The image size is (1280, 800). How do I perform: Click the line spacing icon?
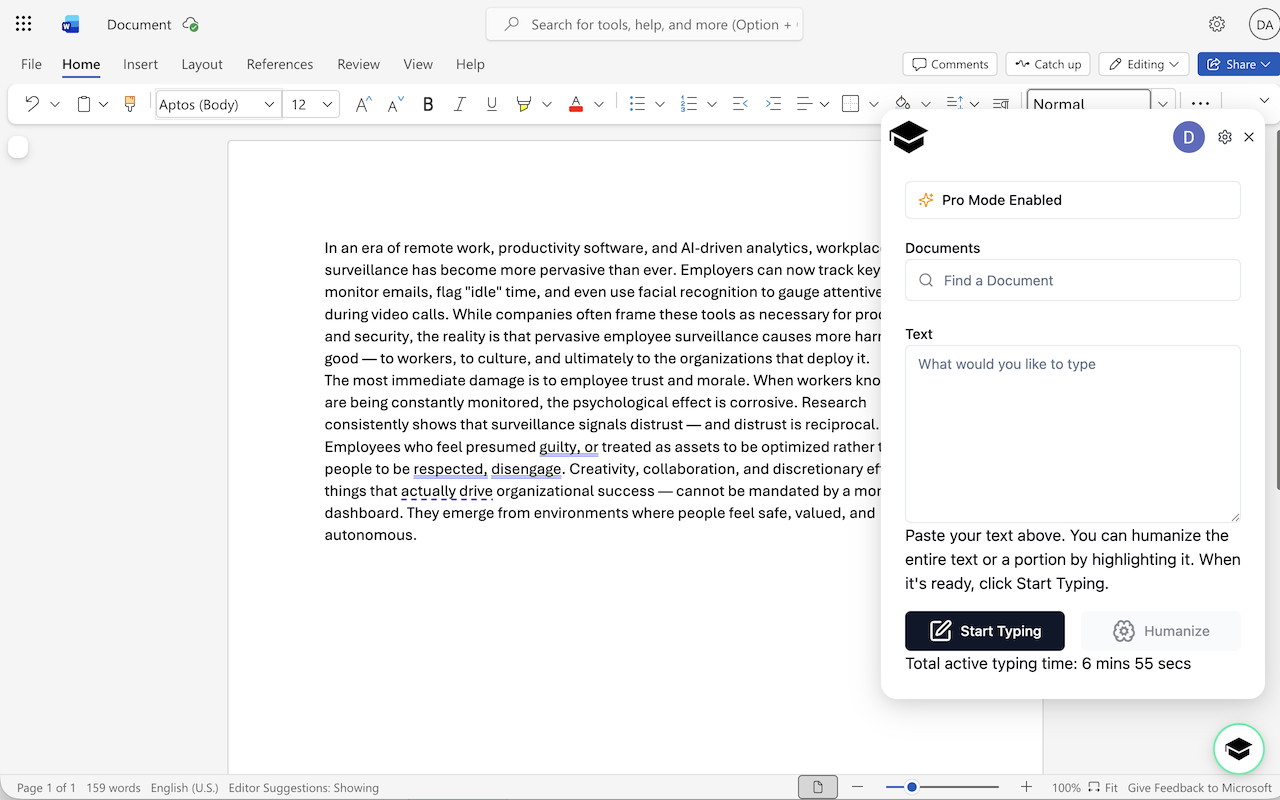click(x=954, y=103)
